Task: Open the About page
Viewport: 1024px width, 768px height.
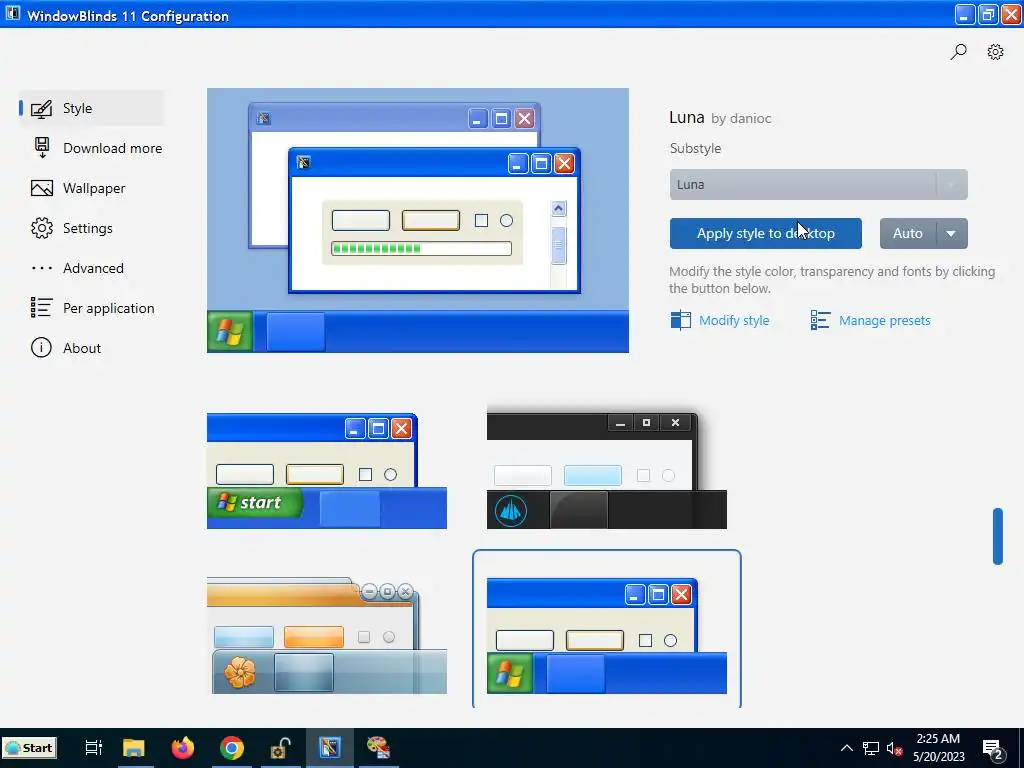Action: pyautogui.click(x=82, y=348)
